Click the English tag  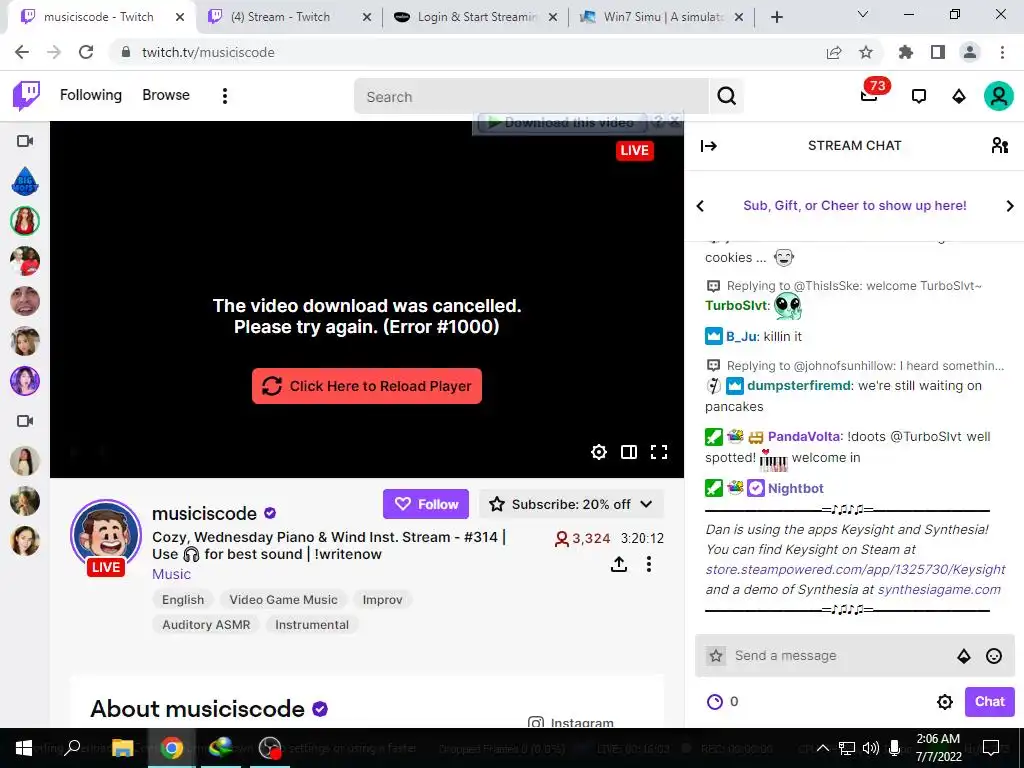183,600
